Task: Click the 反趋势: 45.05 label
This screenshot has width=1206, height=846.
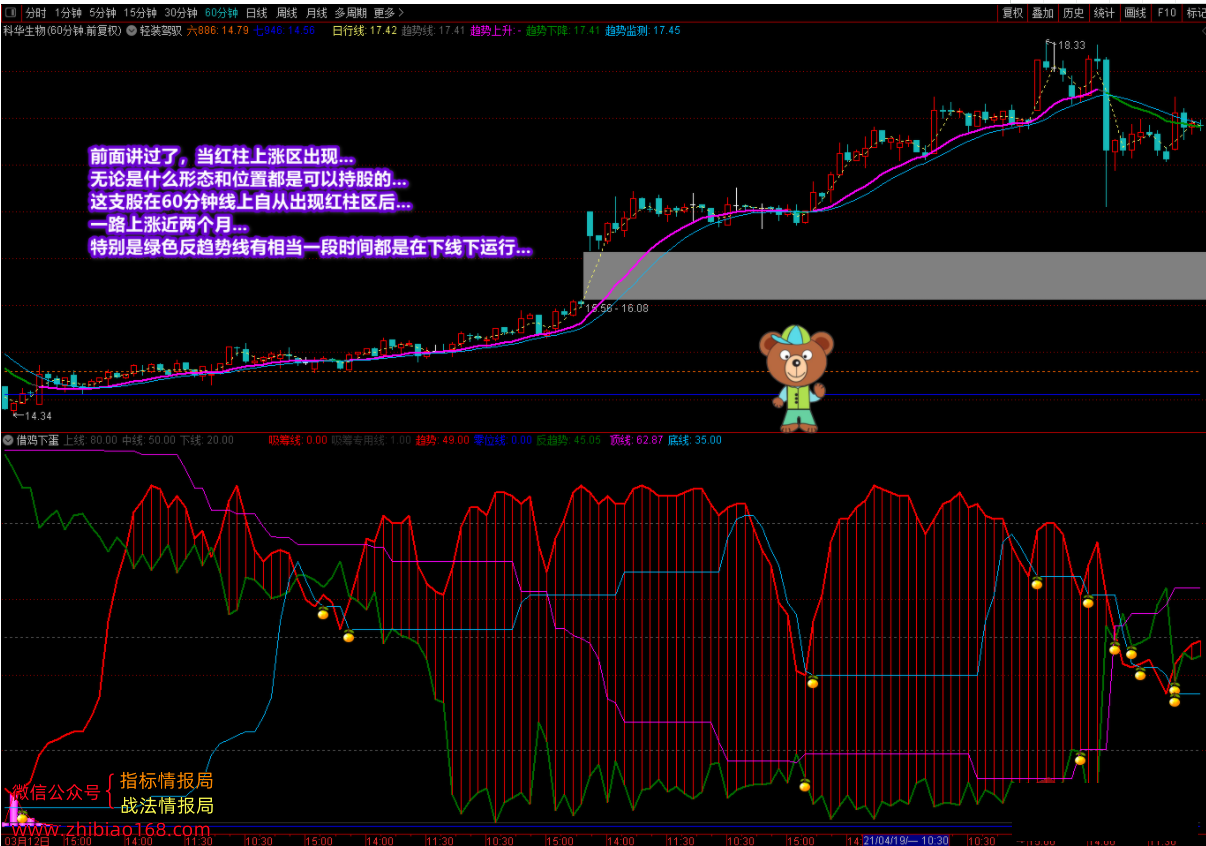Action: (x=569, y=440)
